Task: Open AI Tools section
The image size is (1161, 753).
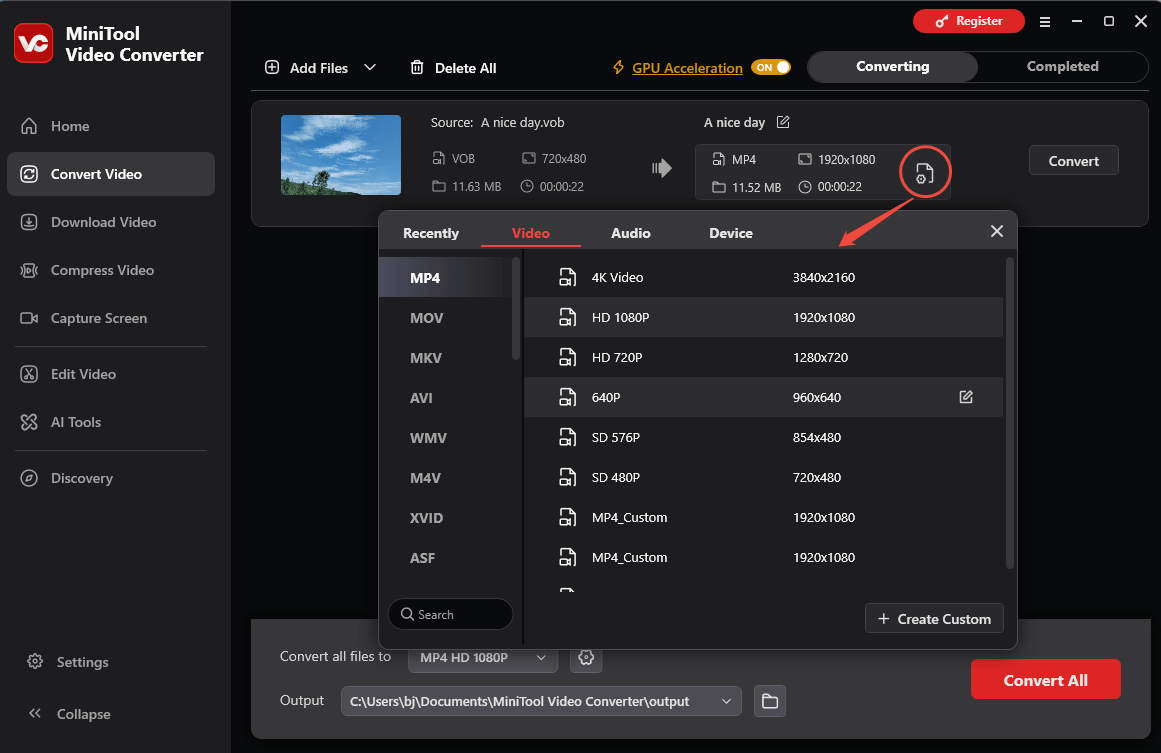Action: (x=111, y=422)
